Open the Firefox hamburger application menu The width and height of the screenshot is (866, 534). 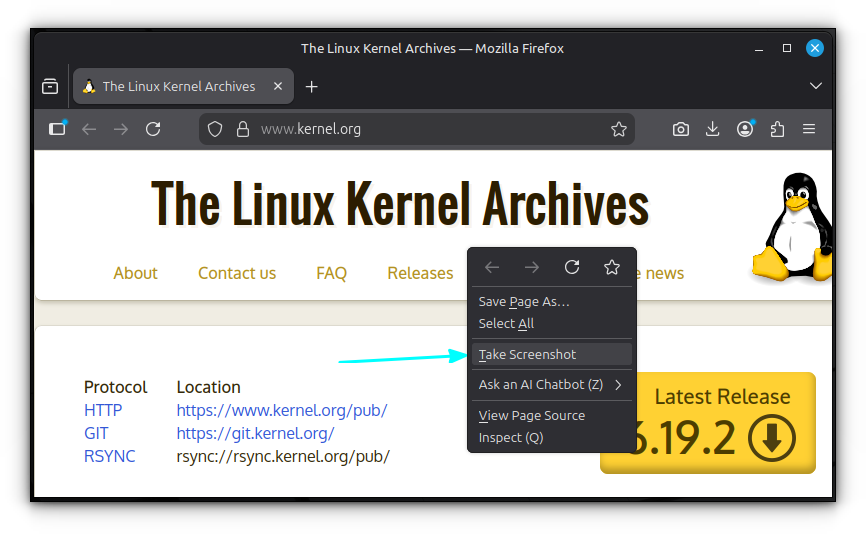[x=809, y=129]
